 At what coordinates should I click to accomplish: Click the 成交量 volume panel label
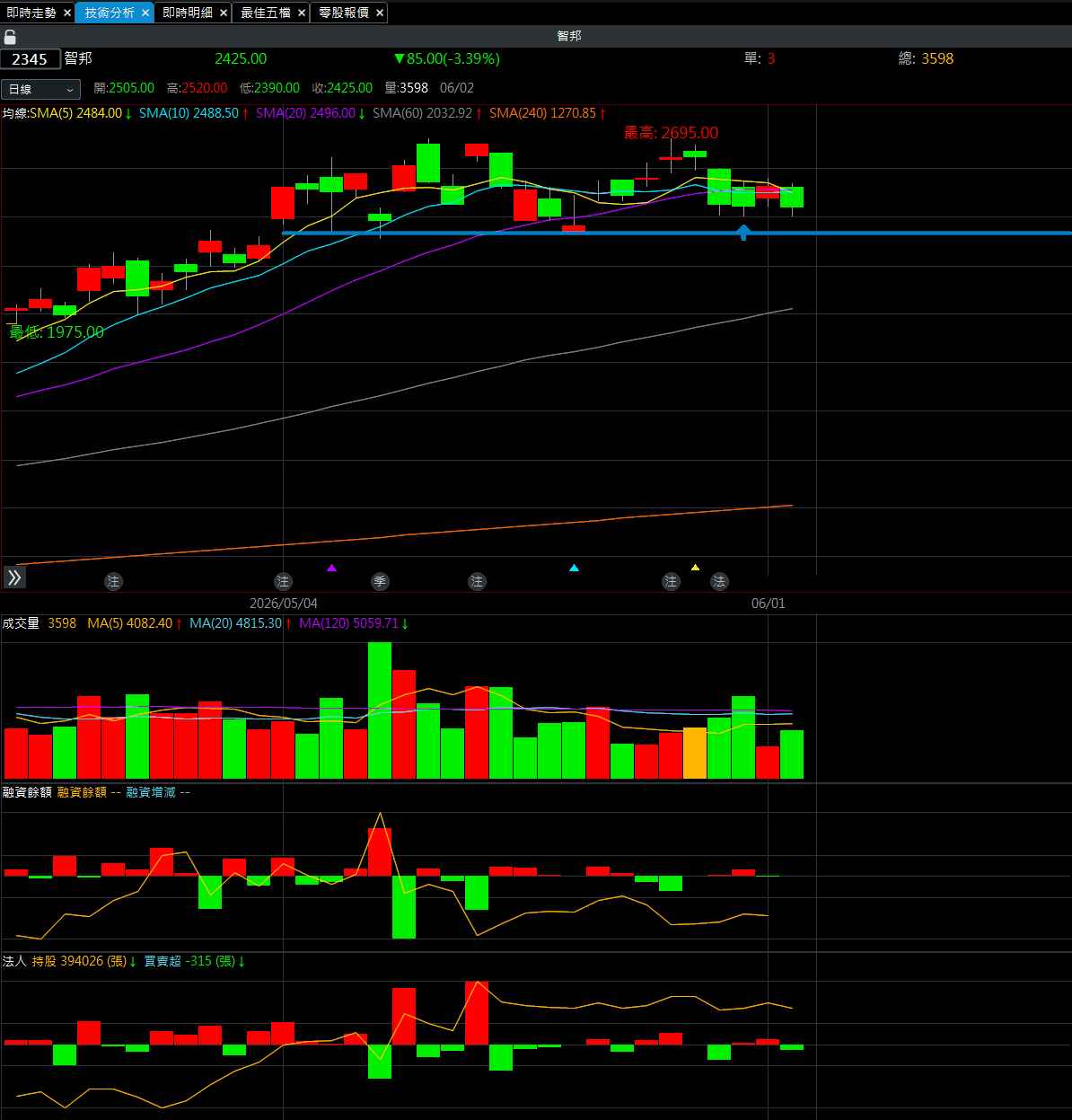[21, 623]
